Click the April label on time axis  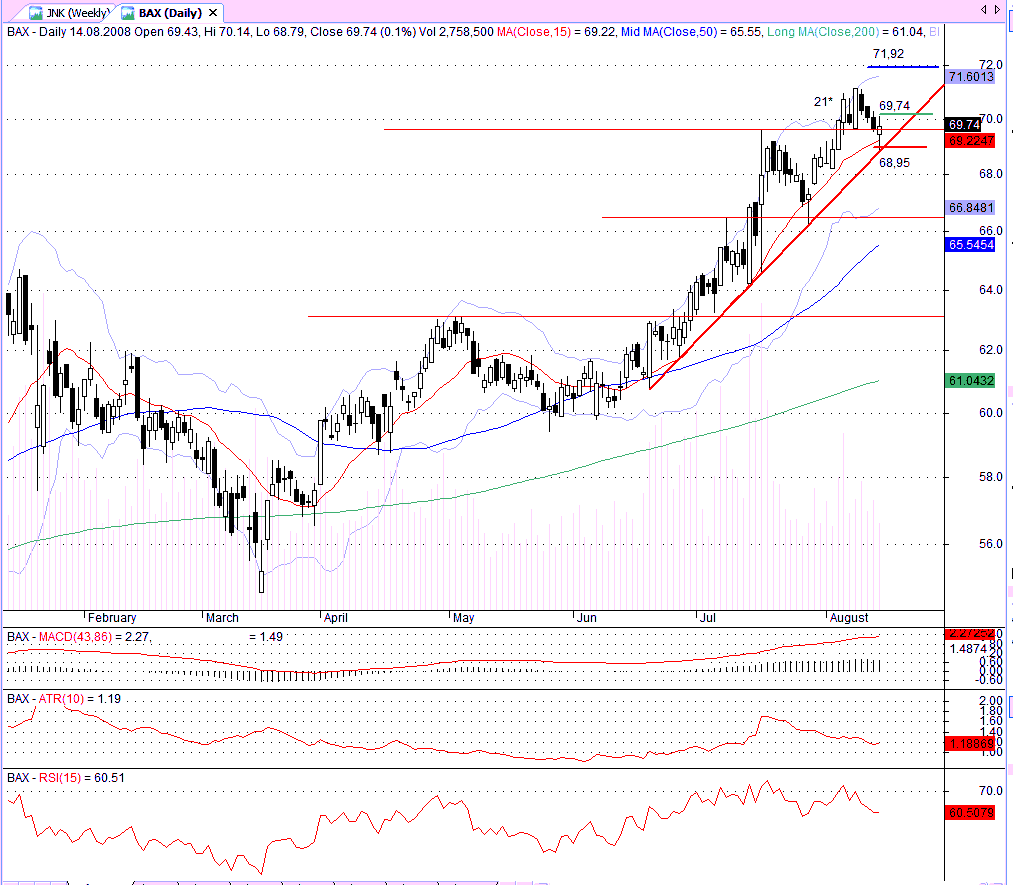coord(336,618)
